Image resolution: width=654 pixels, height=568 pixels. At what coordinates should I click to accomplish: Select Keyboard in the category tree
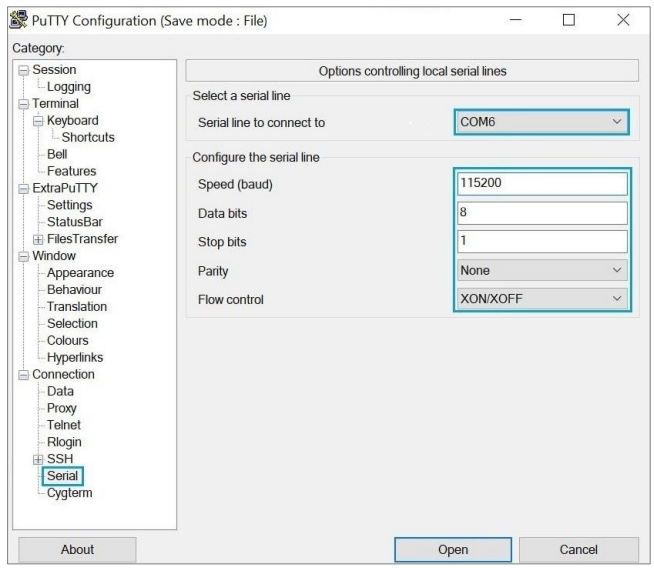tap(73, 121)
